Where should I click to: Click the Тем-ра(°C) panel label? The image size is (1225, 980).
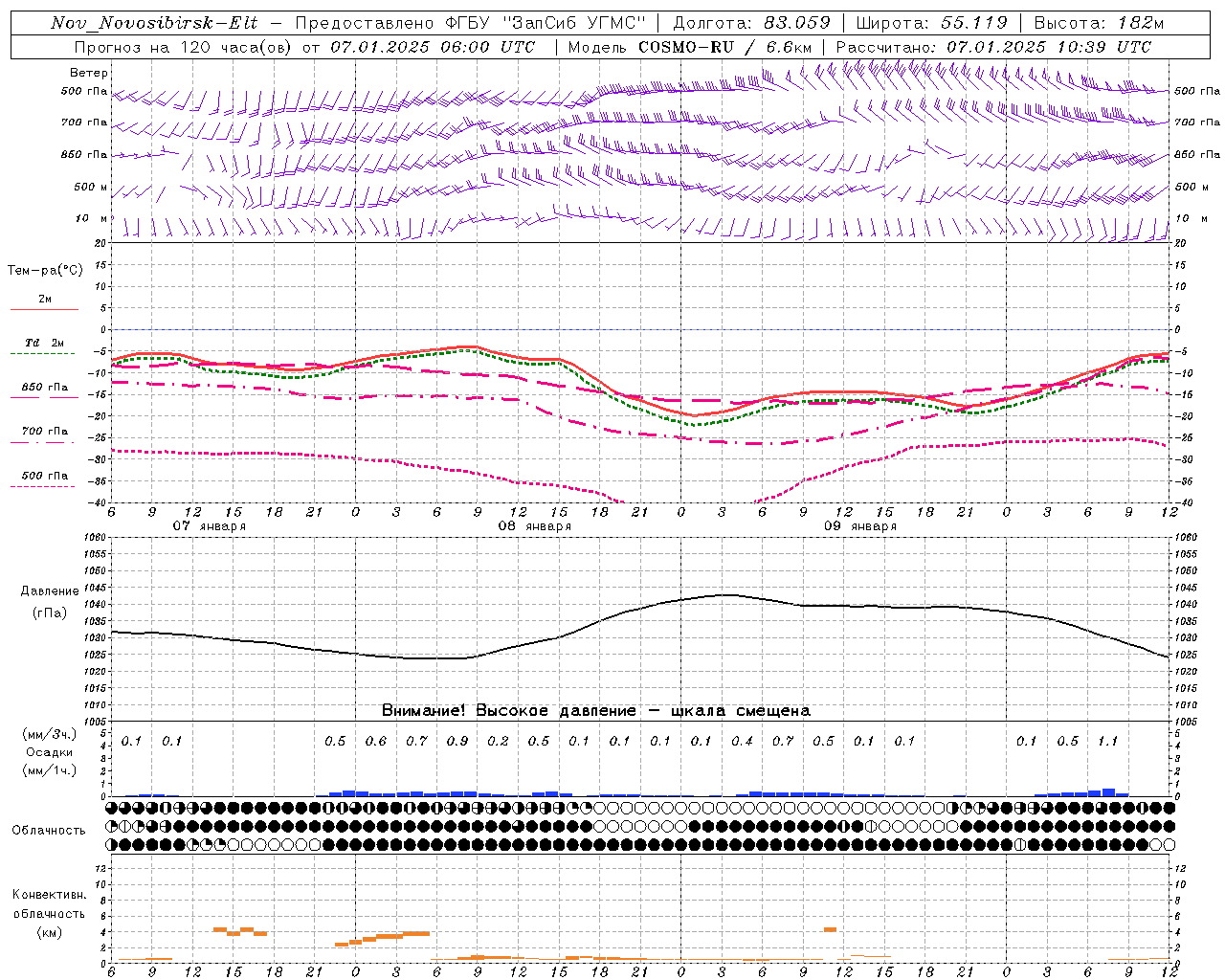[45, 271]
